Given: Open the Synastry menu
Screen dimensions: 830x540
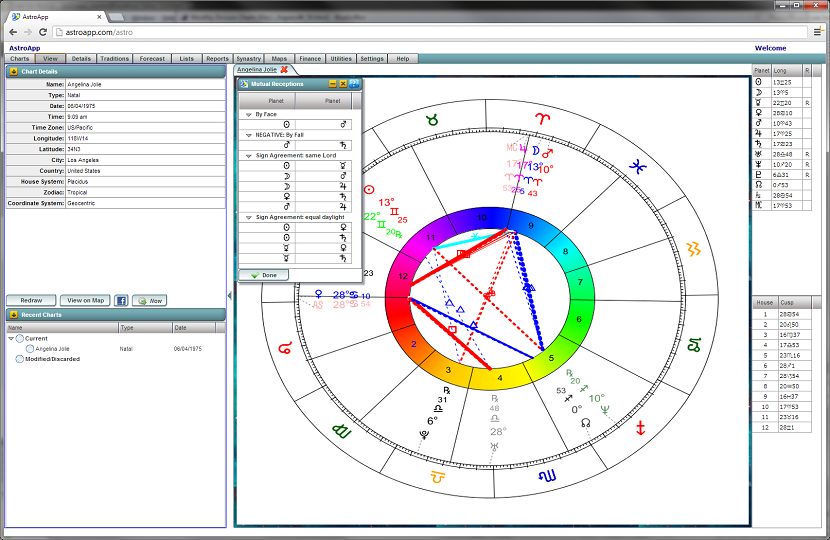Looking at the screenshot, I should [x=248, y=59].
